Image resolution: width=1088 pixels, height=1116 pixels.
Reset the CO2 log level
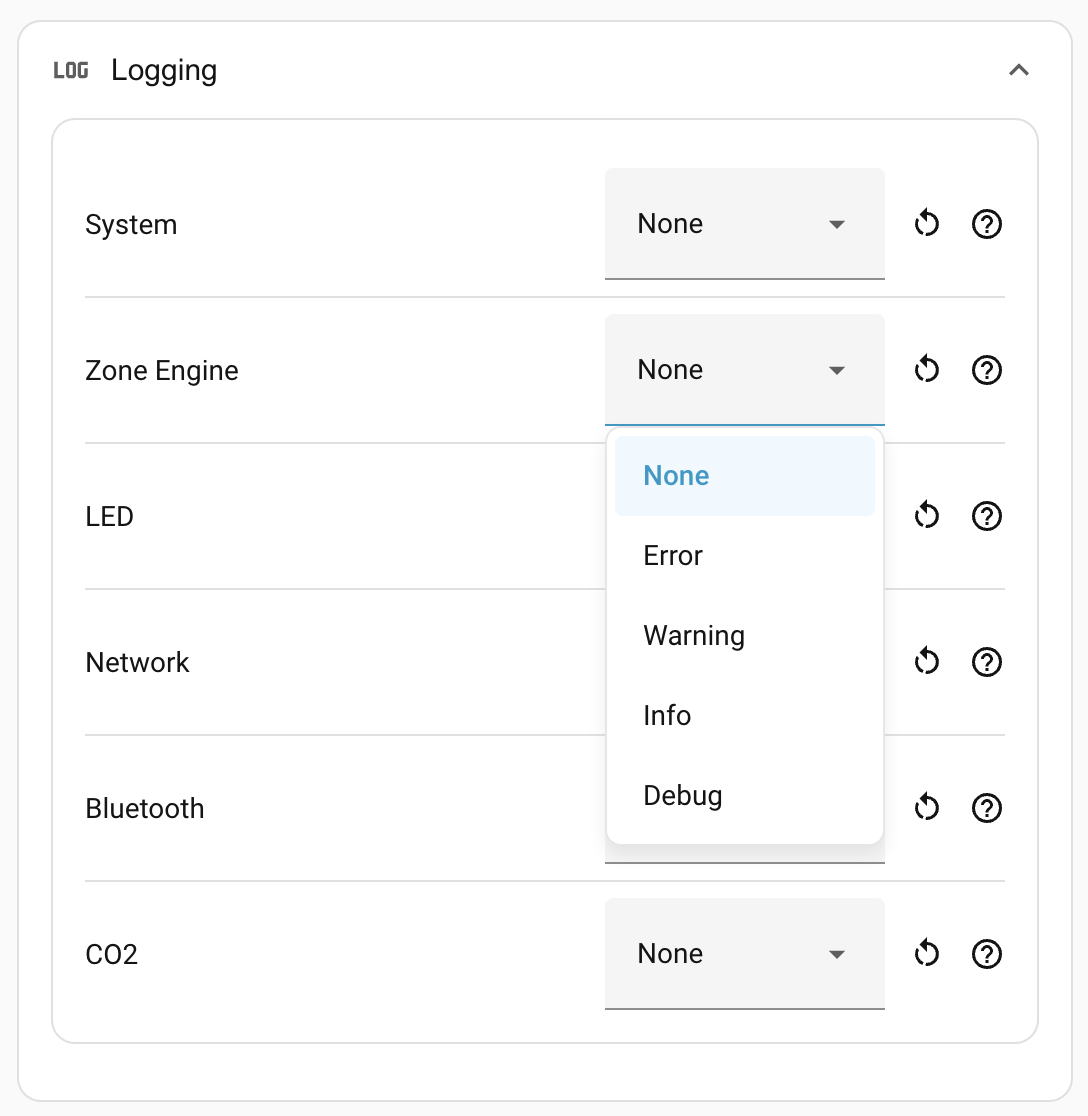click(926, 954)
